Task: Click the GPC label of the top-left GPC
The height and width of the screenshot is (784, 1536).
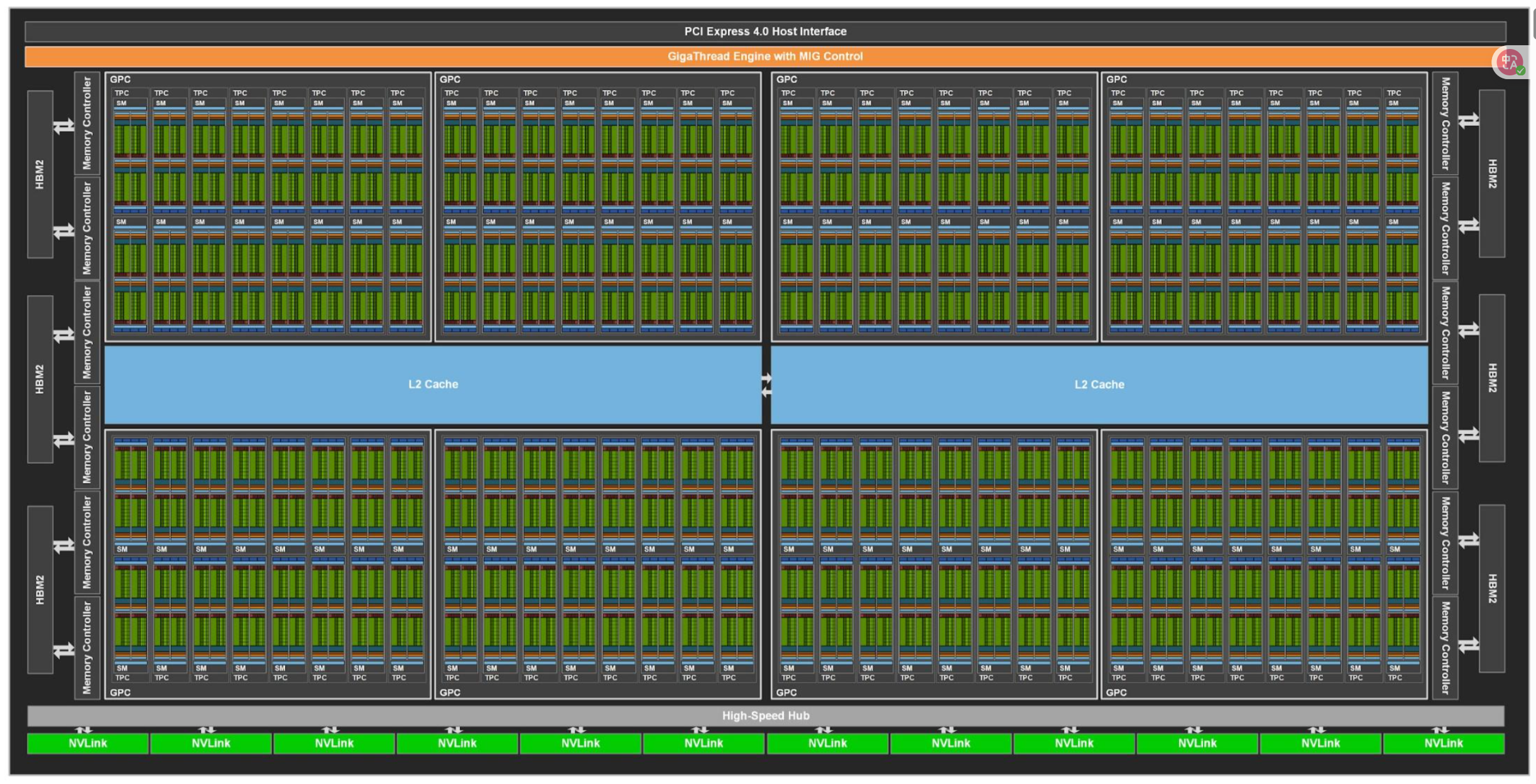Action: [x=120, y=79]
